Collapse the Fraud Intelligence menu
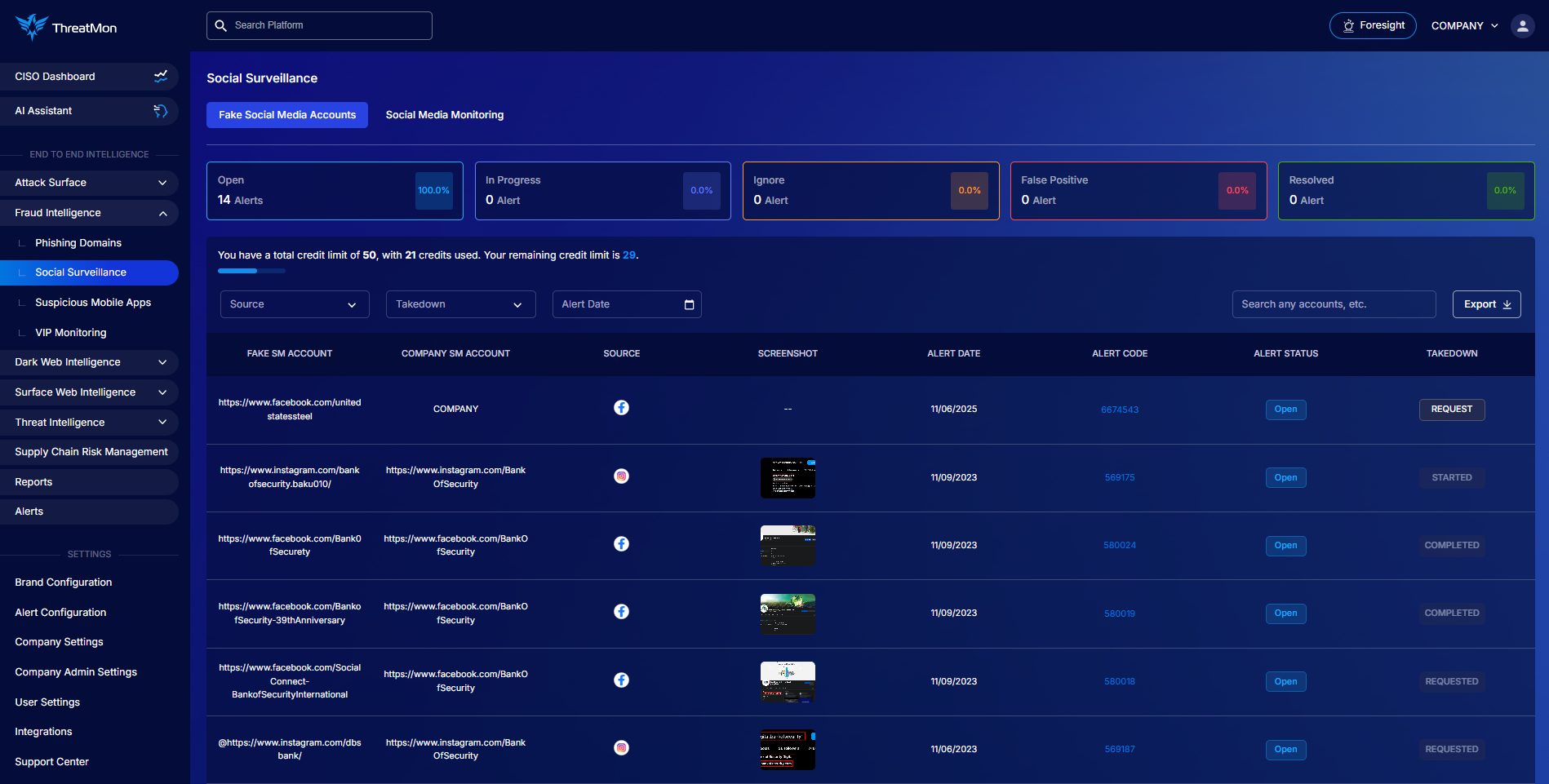Image resolution: width=1549 pixels, height=784 pixels. tap(89, 213)
